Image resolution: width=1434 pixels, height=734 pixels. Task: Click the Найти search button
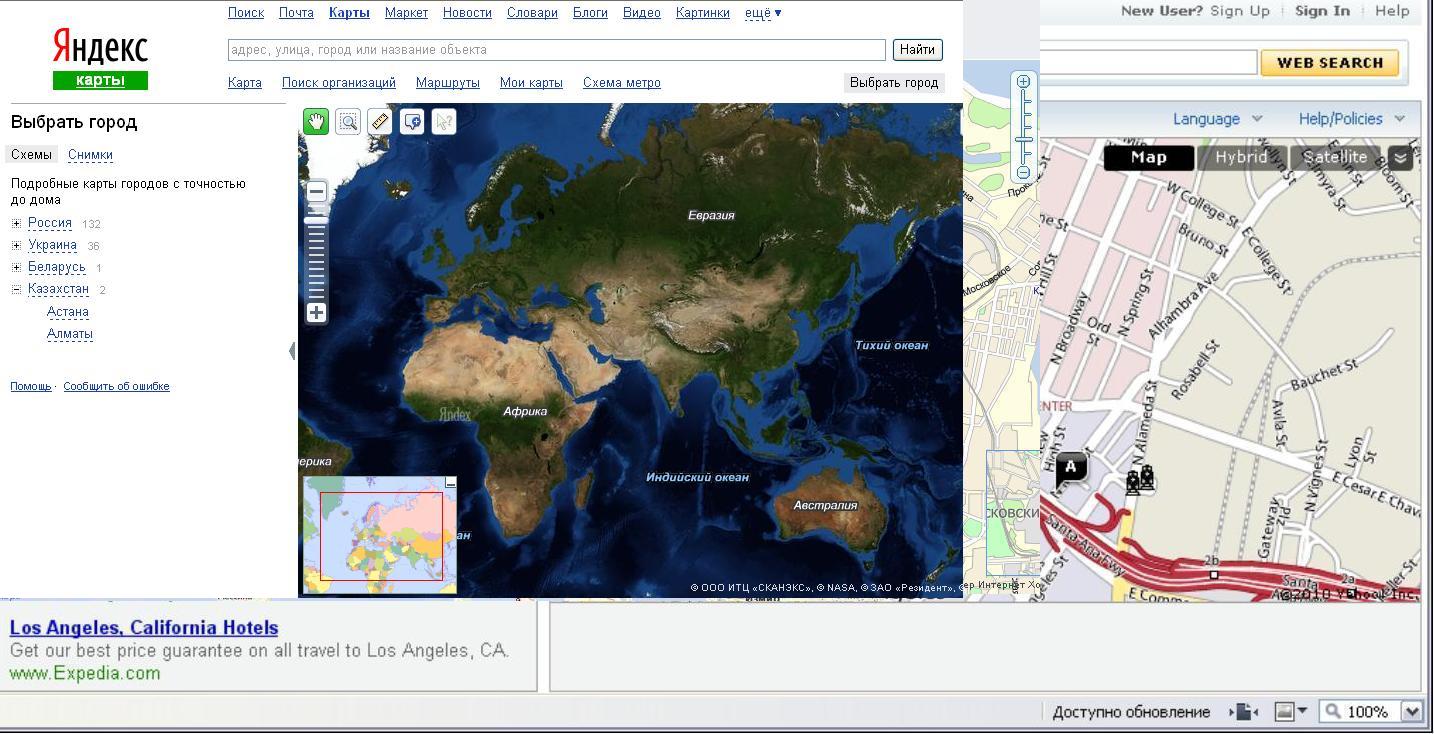917,50
